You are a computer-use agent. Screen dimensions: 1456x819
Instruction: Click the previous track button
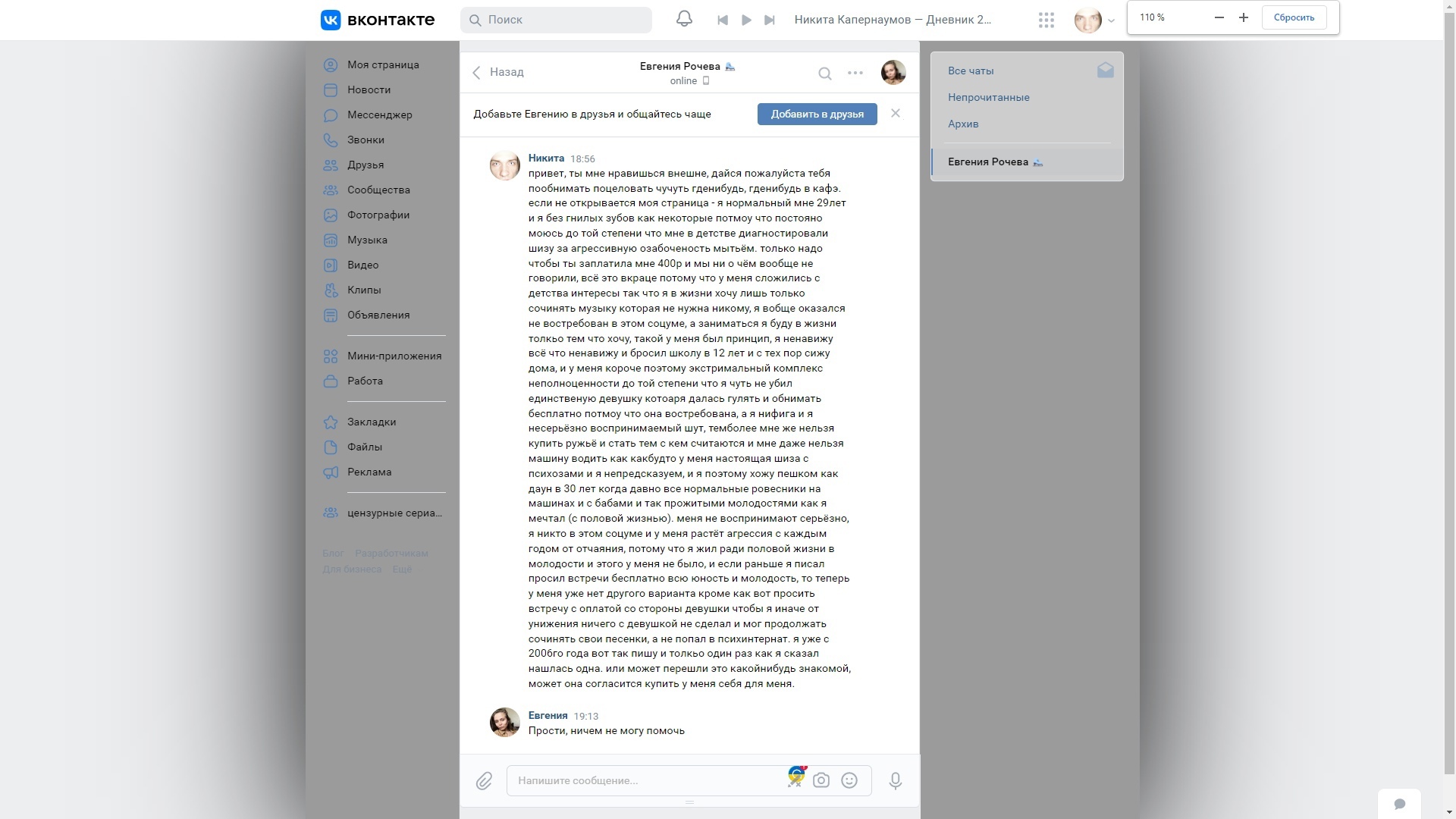721,19
